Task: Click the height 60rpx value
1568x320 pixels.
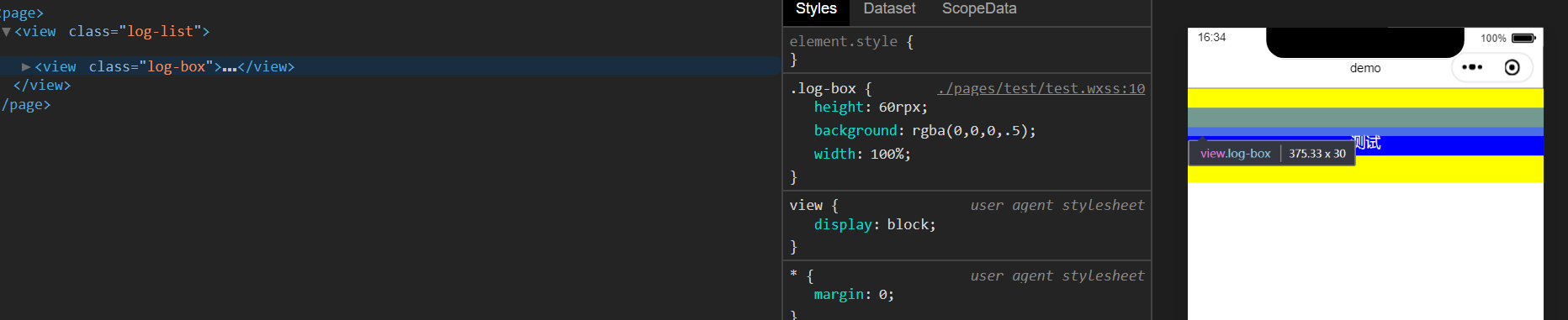Action: point(903,108)
